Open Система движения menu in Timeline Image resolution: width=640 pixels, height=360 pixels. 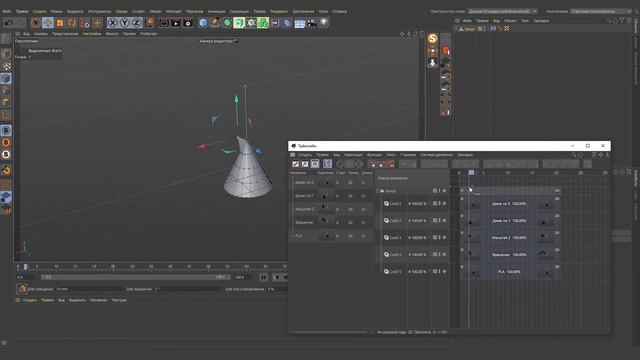point(437,155)
